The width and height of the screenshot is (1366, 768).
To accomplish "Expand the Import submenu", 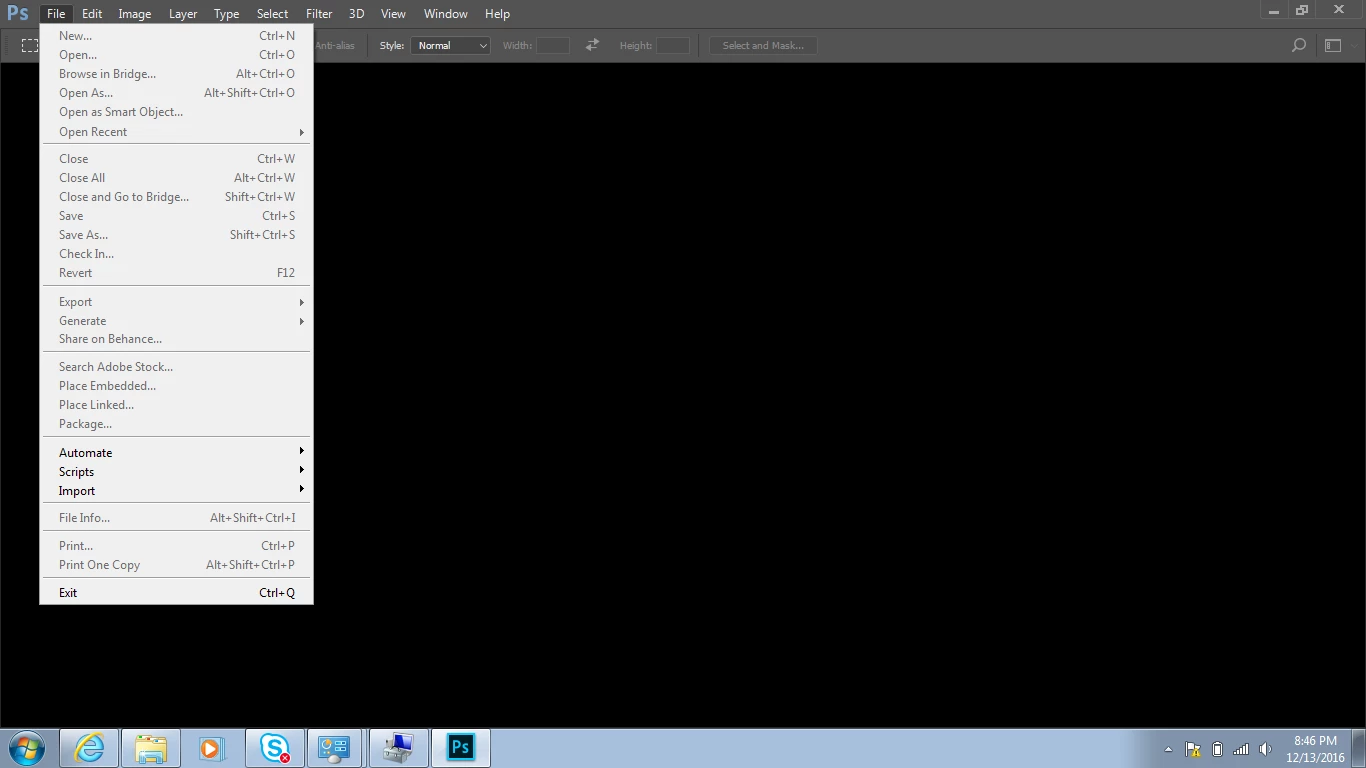I will point(176,491).
